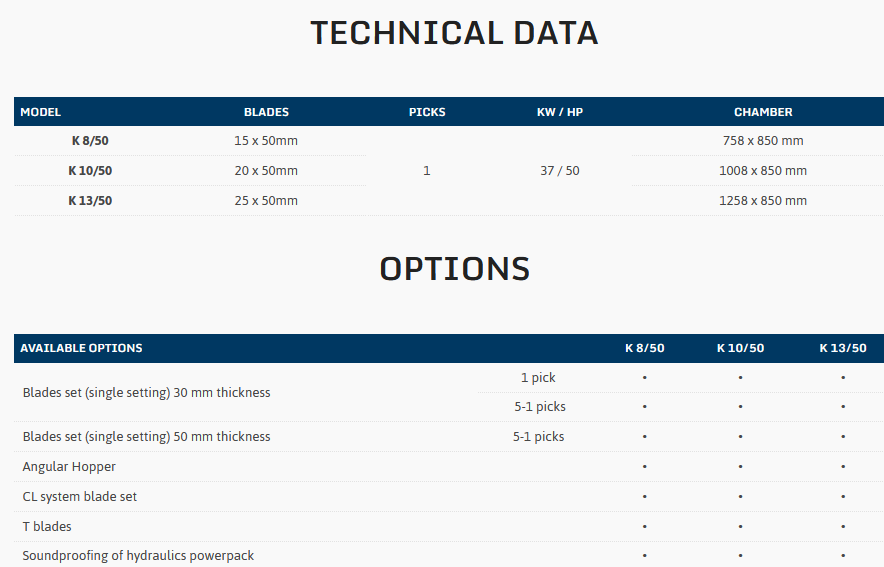Click the AVAILABLE OPTIONS header

click(x=81, y=348)
